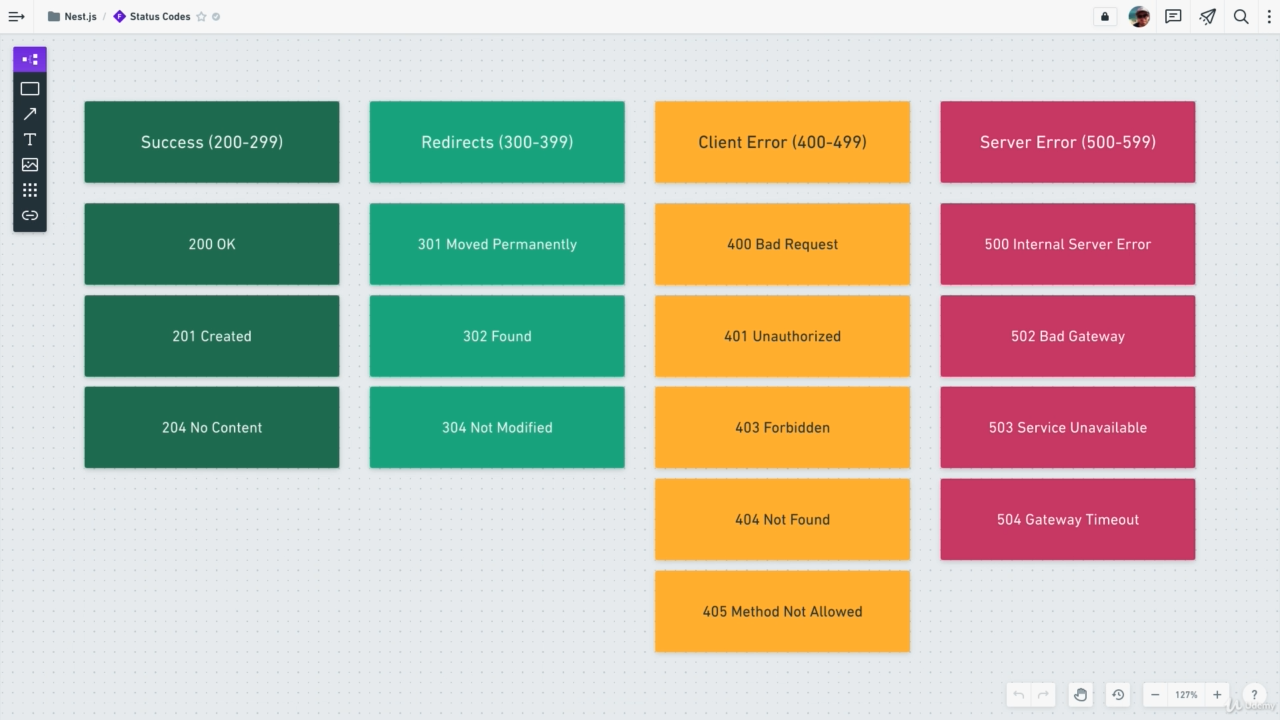Open the image insert tool
This screenshot has width=1280, height=720.
tap(30, 164)
